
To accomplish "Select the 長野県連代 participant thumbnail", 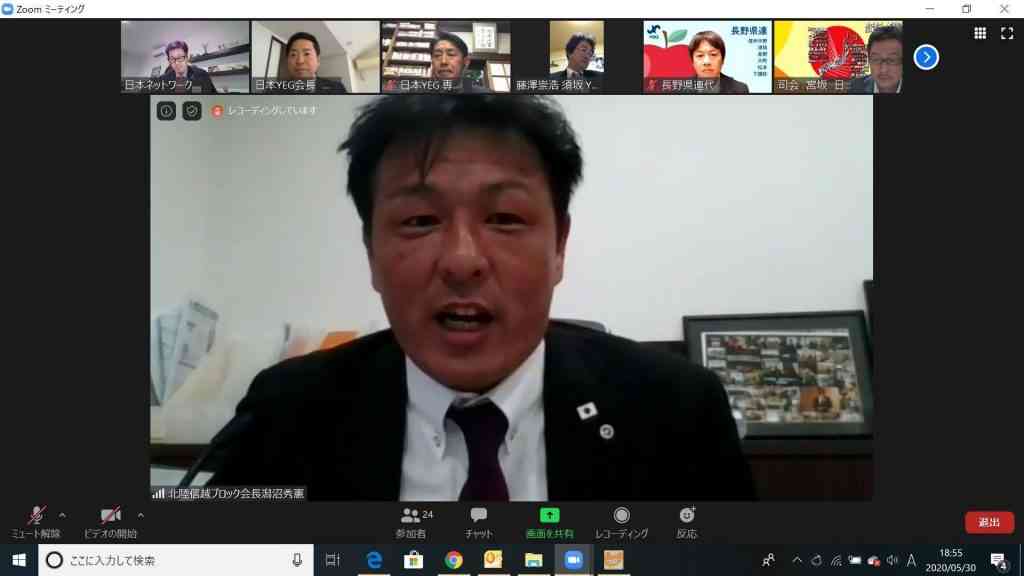I will (707, 57).
